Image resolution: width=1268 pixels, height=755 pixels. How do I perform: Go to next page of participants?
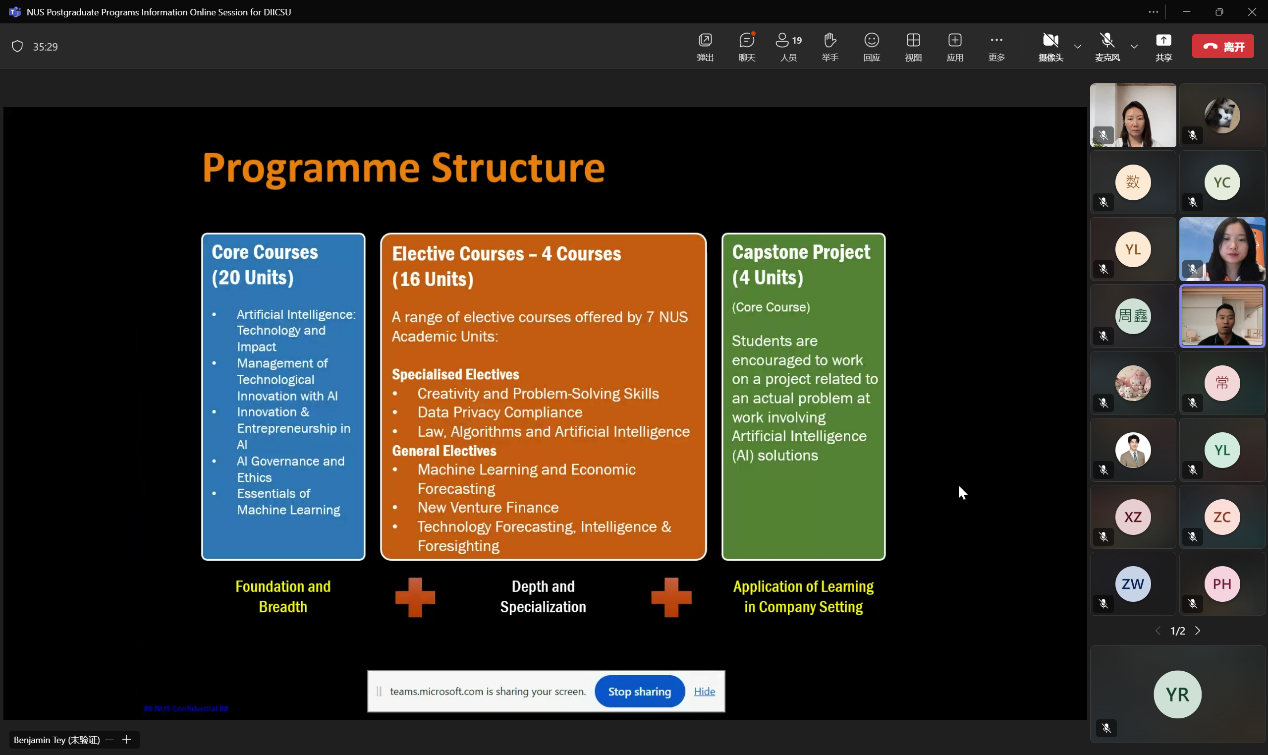(1198, 631)
